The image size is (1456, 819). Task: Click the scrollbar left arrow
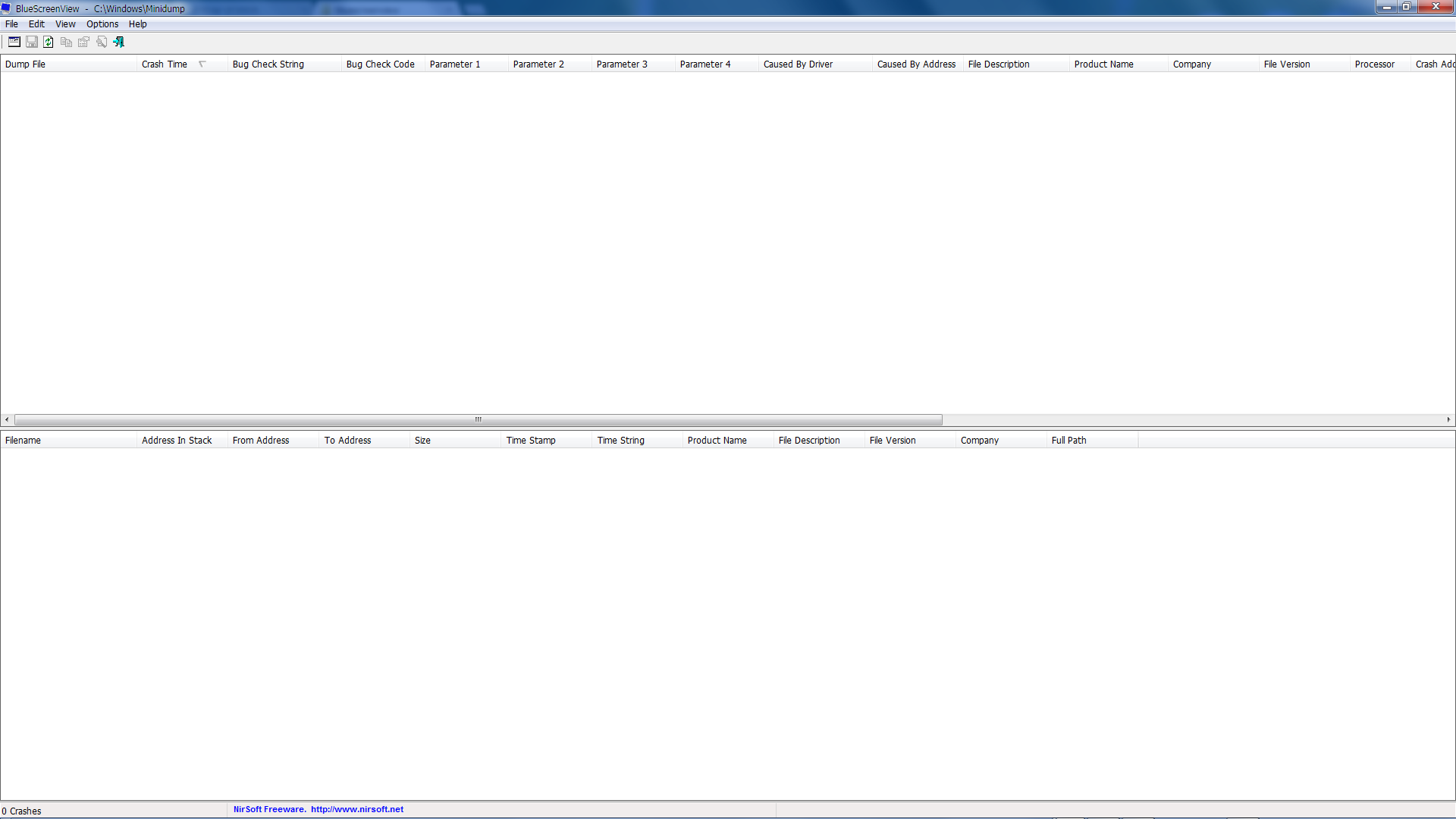pyautogui.click(x=7, y=419)
